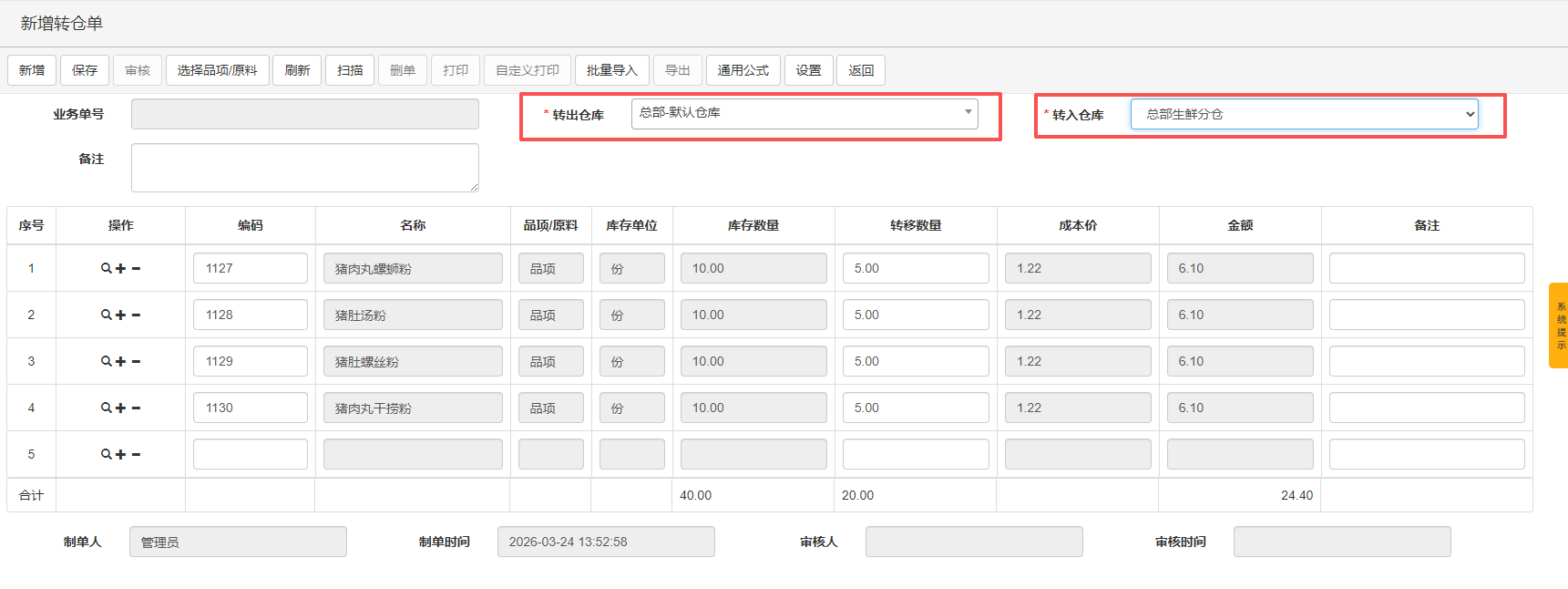Click the plus icon in row 2

coord(120,315)
